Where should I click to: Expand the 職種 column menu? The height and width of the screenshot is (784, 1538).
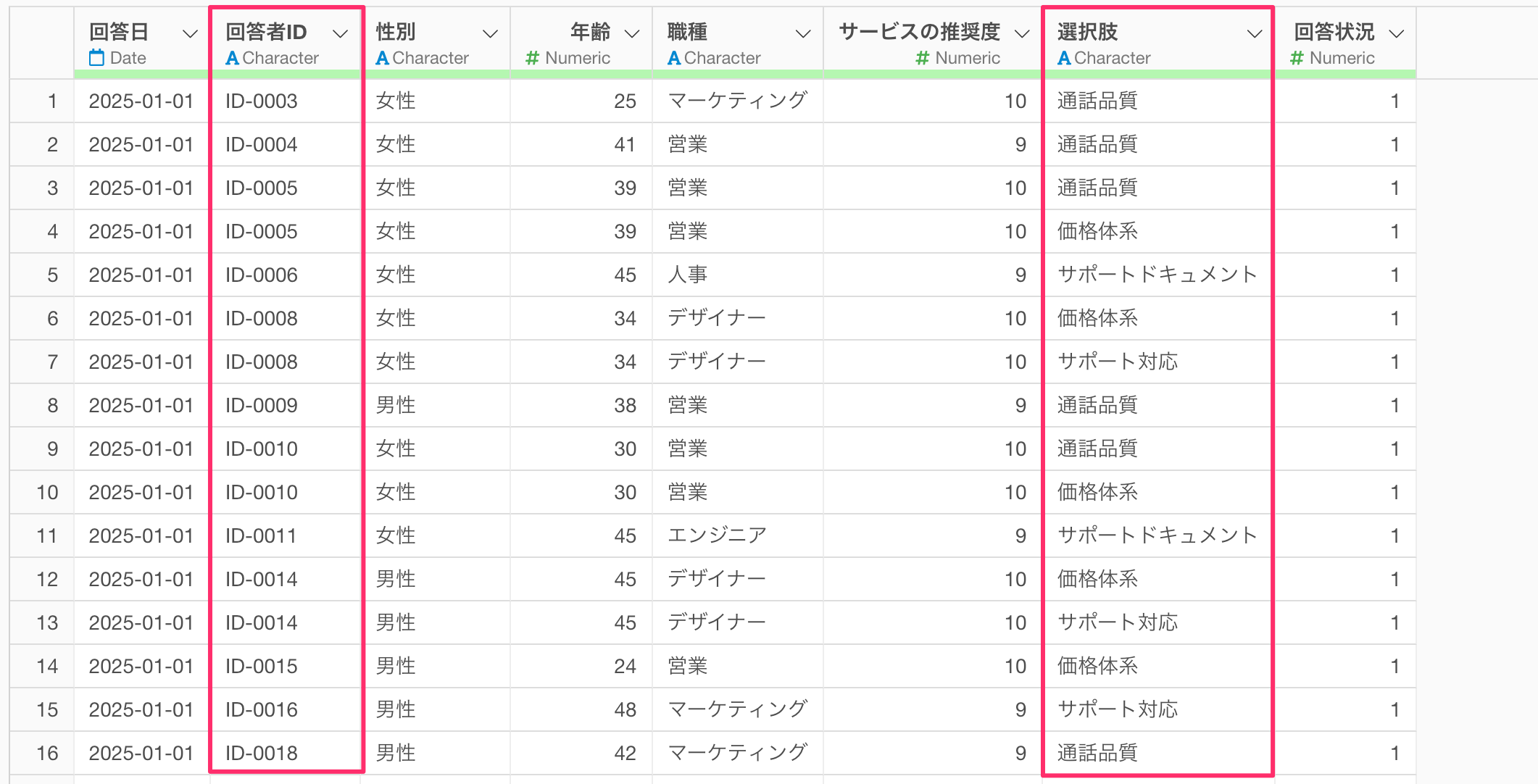coord(803,33)
